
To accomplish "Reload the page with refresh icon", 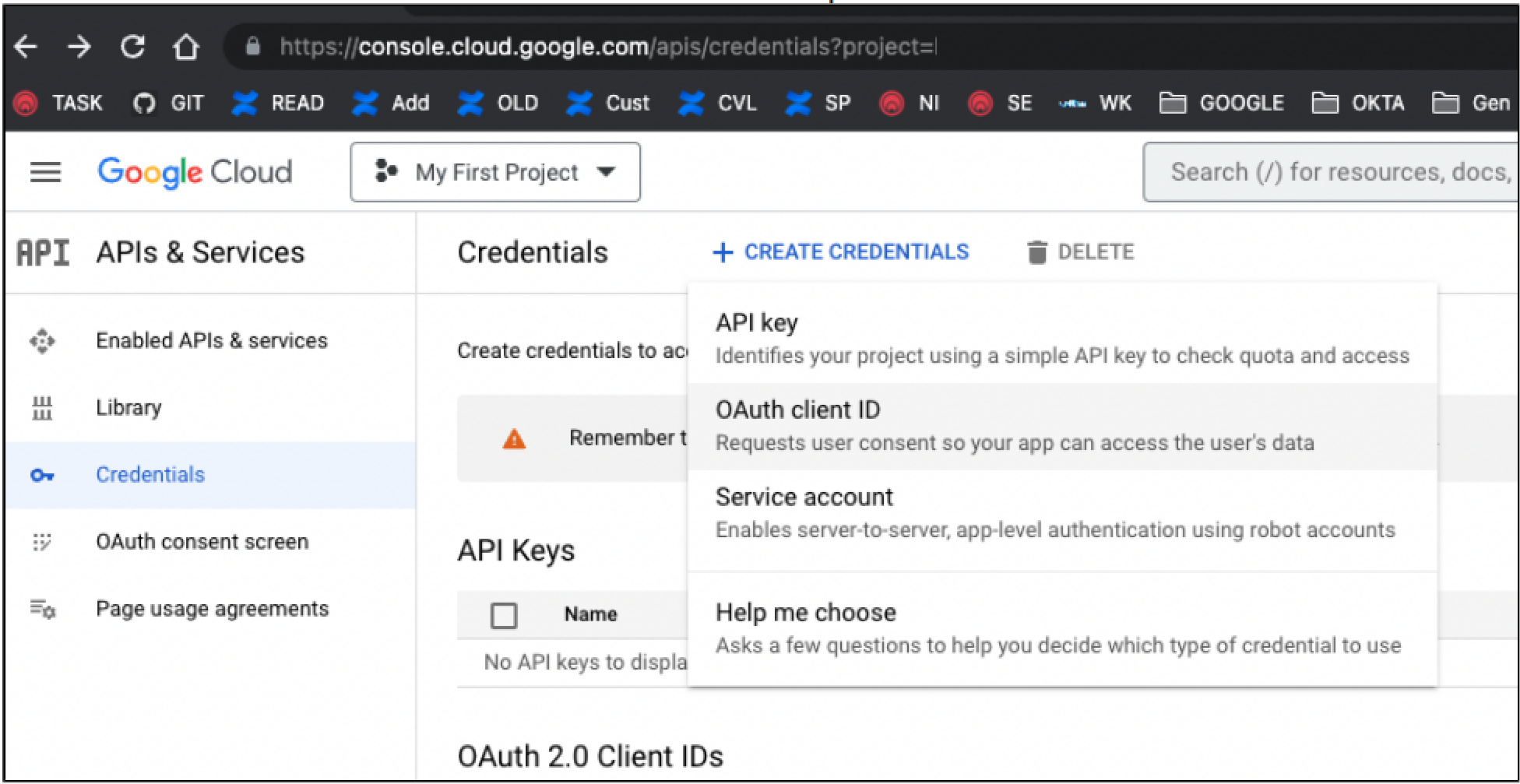I will pyautogui.click(x=132, y=47).
